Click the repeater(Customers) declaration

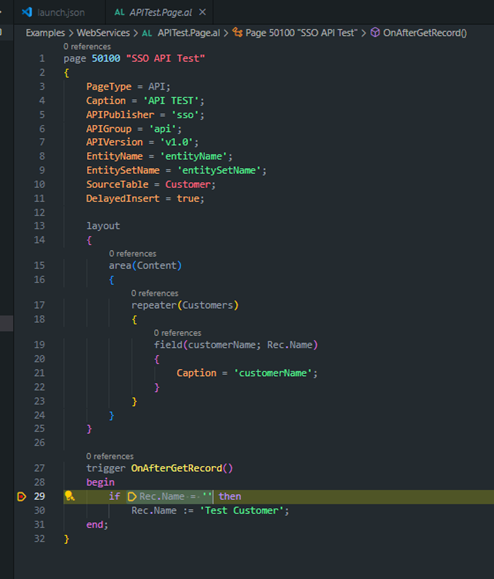[185, 305]
